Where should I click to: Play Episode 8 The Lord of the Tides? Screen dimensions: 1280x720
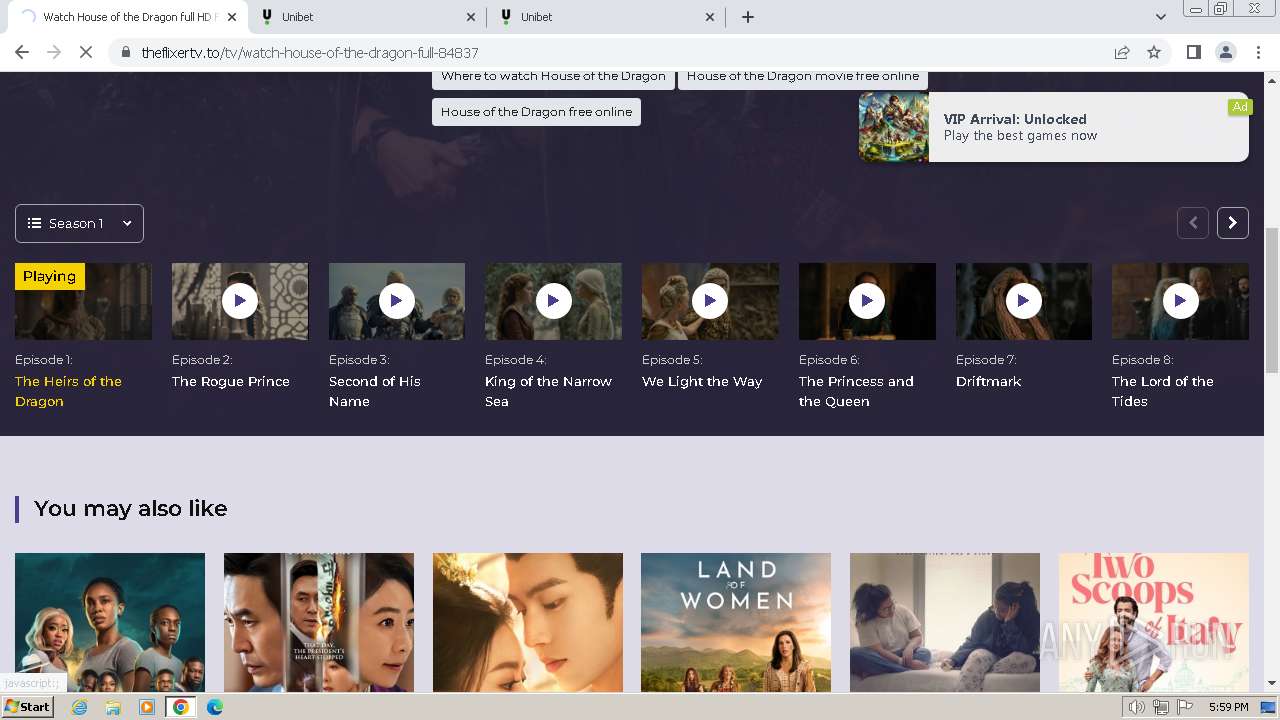pyautogui.click(x=1180, y=301)
